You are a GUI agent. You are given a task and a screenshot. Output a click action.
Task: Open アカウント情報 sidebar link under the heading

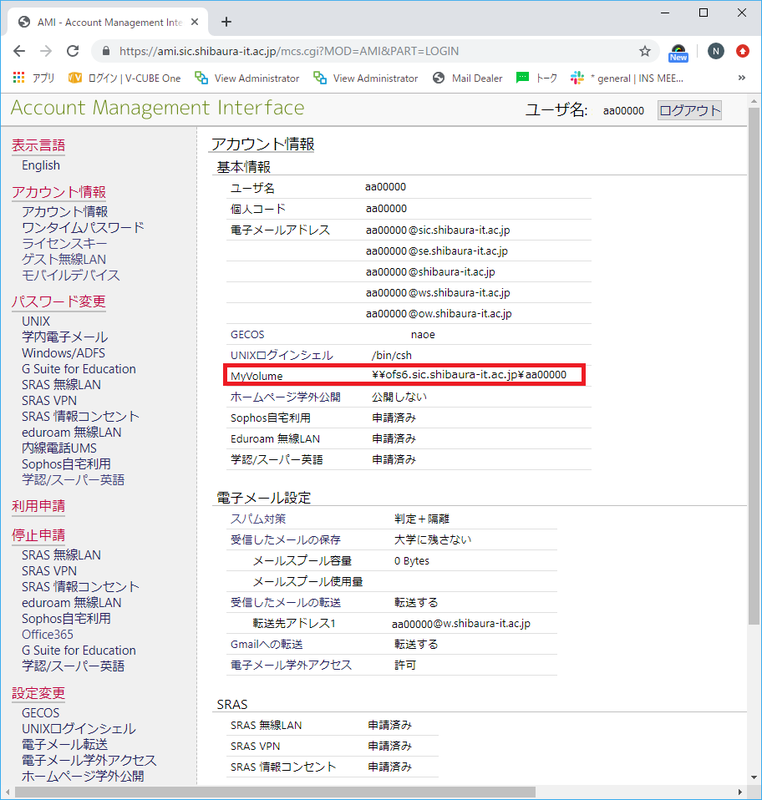(65, 211)
